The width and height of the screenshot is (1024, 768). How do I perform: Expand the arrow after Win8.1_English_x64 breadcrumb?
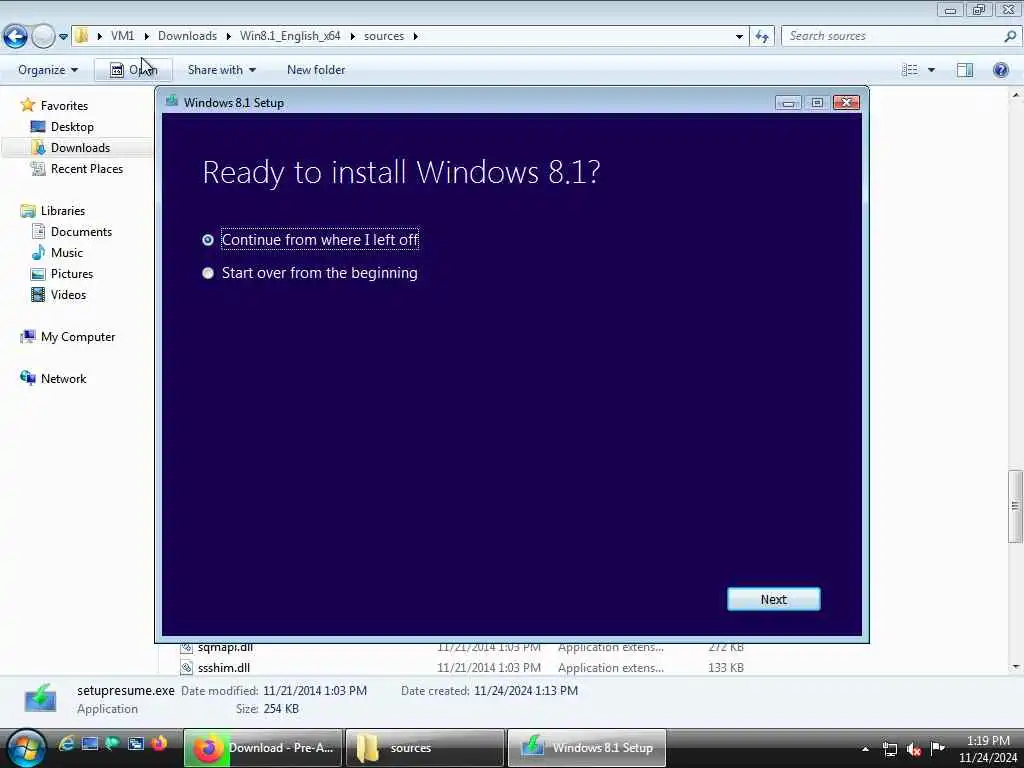[x=353, y=36]
